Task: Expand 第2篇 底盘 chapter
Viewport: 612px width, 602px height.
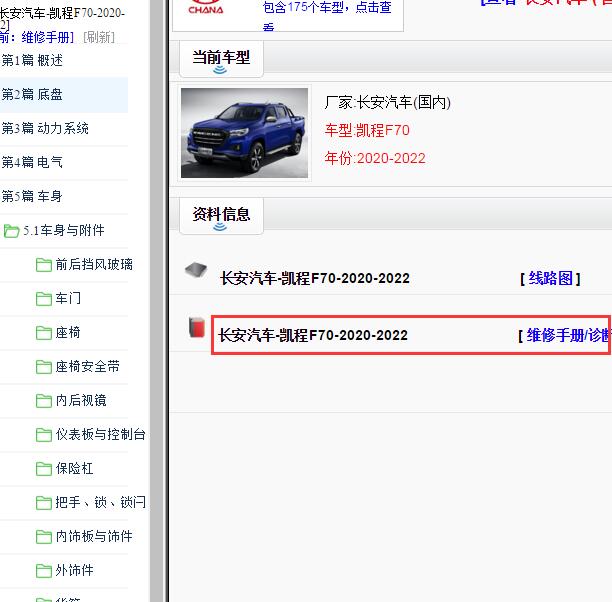Action: click(32, 94)
